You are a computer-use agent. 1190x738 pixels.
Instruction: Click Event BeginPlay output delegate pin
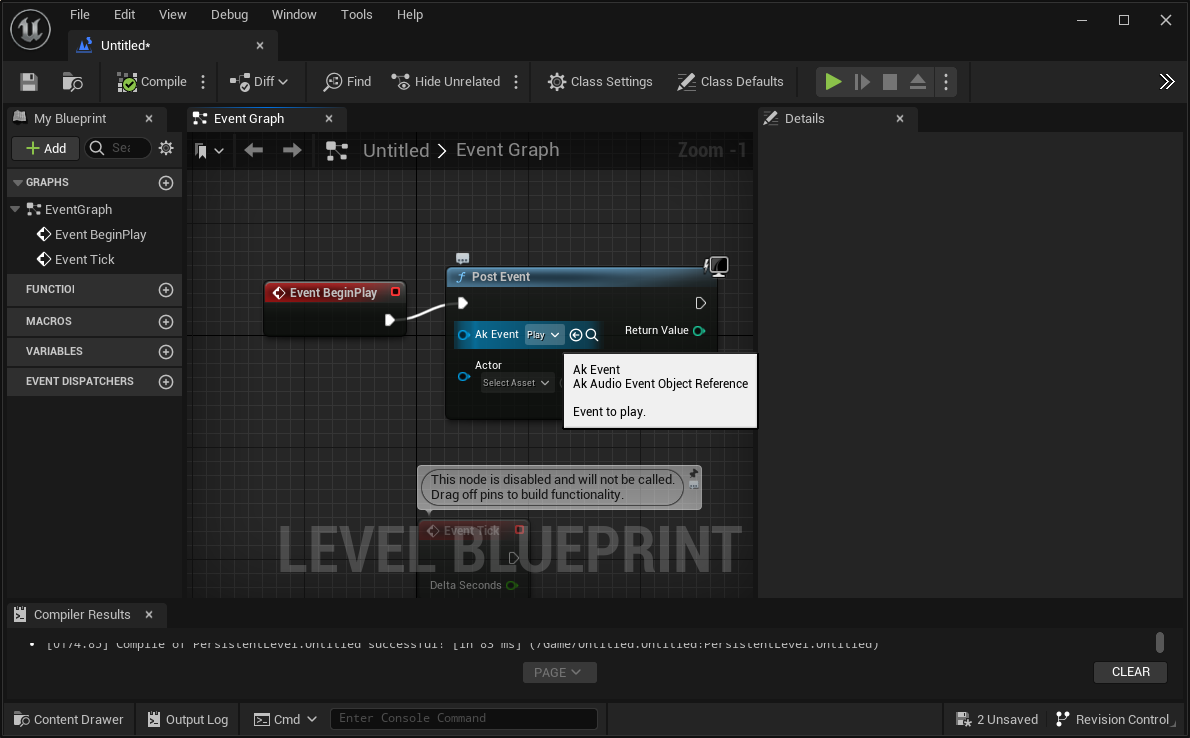pyautogui.click(x=395, y=292)
